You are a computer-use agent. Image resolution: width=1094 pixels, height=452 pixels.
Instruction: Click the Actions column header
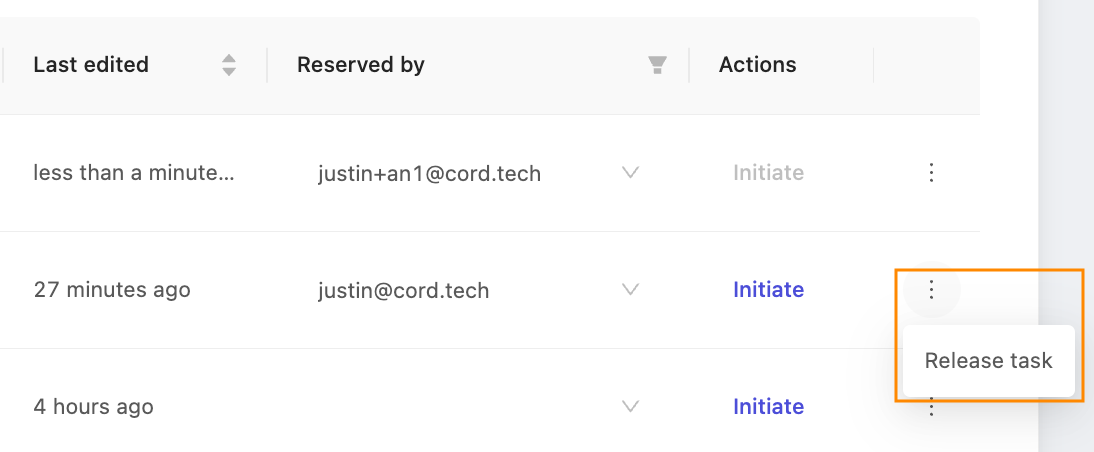pyautogui.click(x=757, y=65)
